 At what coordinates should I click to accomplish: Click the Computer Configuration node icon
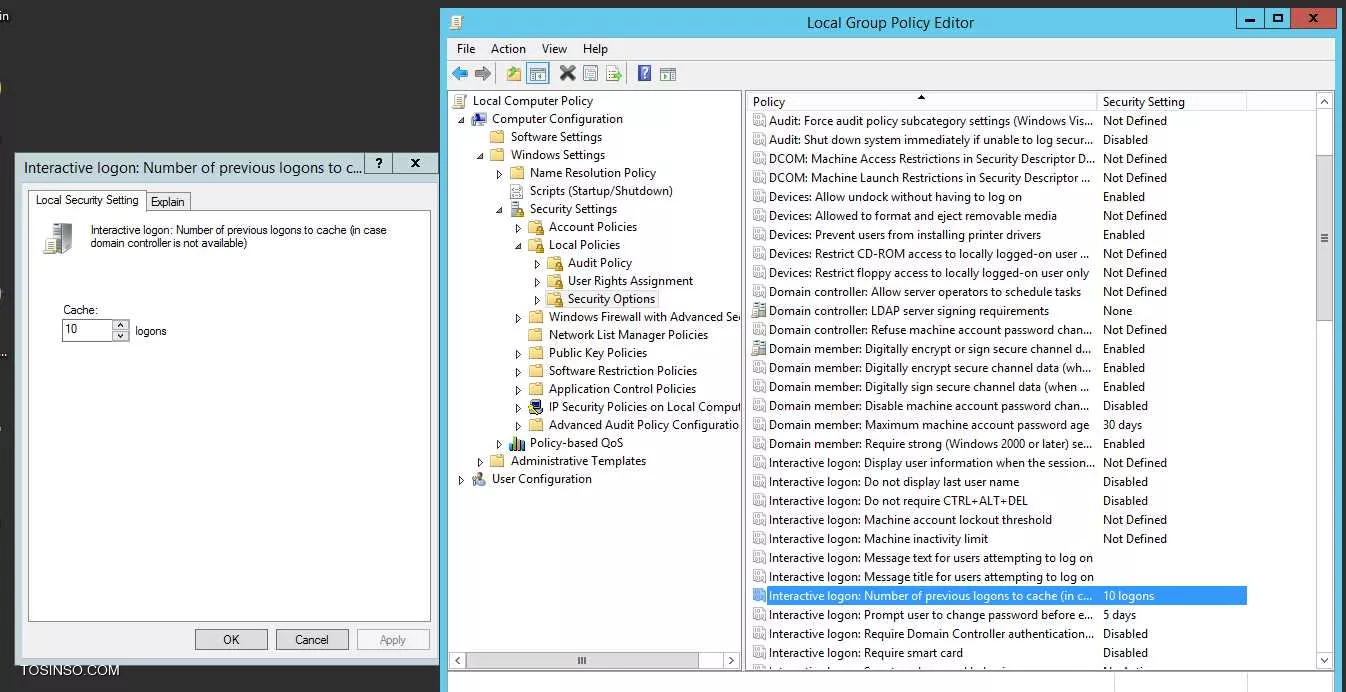(479, 119)
